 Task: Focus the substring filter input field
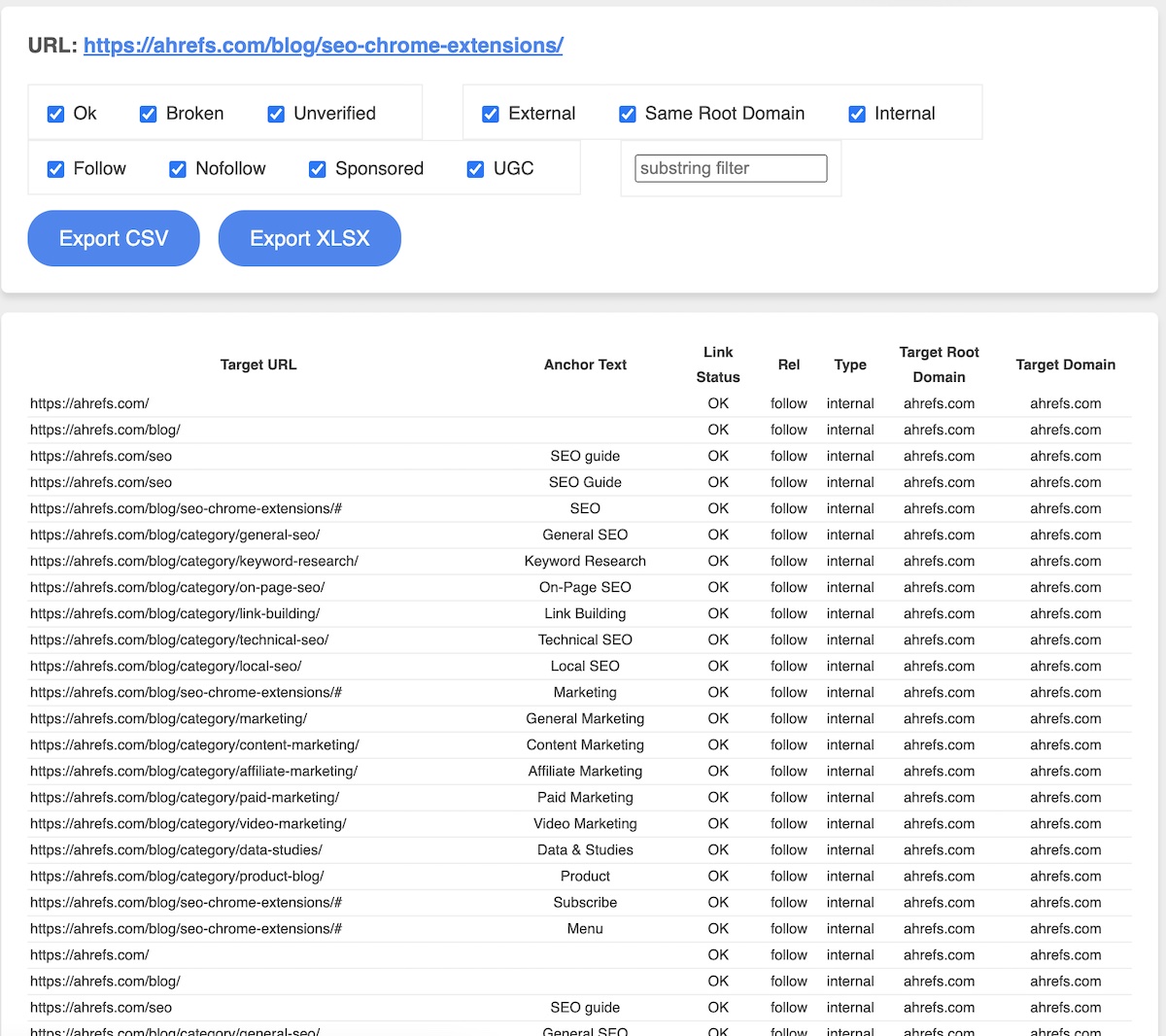point(731,168)
